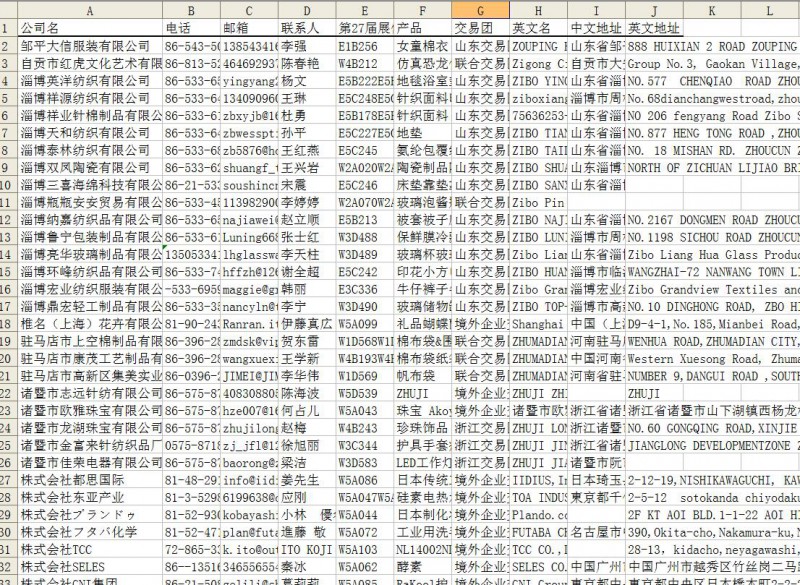Viewport: 800px width, 585px height.
Task: Click the 交易团 header cell
Action: (x=481, y=28)
